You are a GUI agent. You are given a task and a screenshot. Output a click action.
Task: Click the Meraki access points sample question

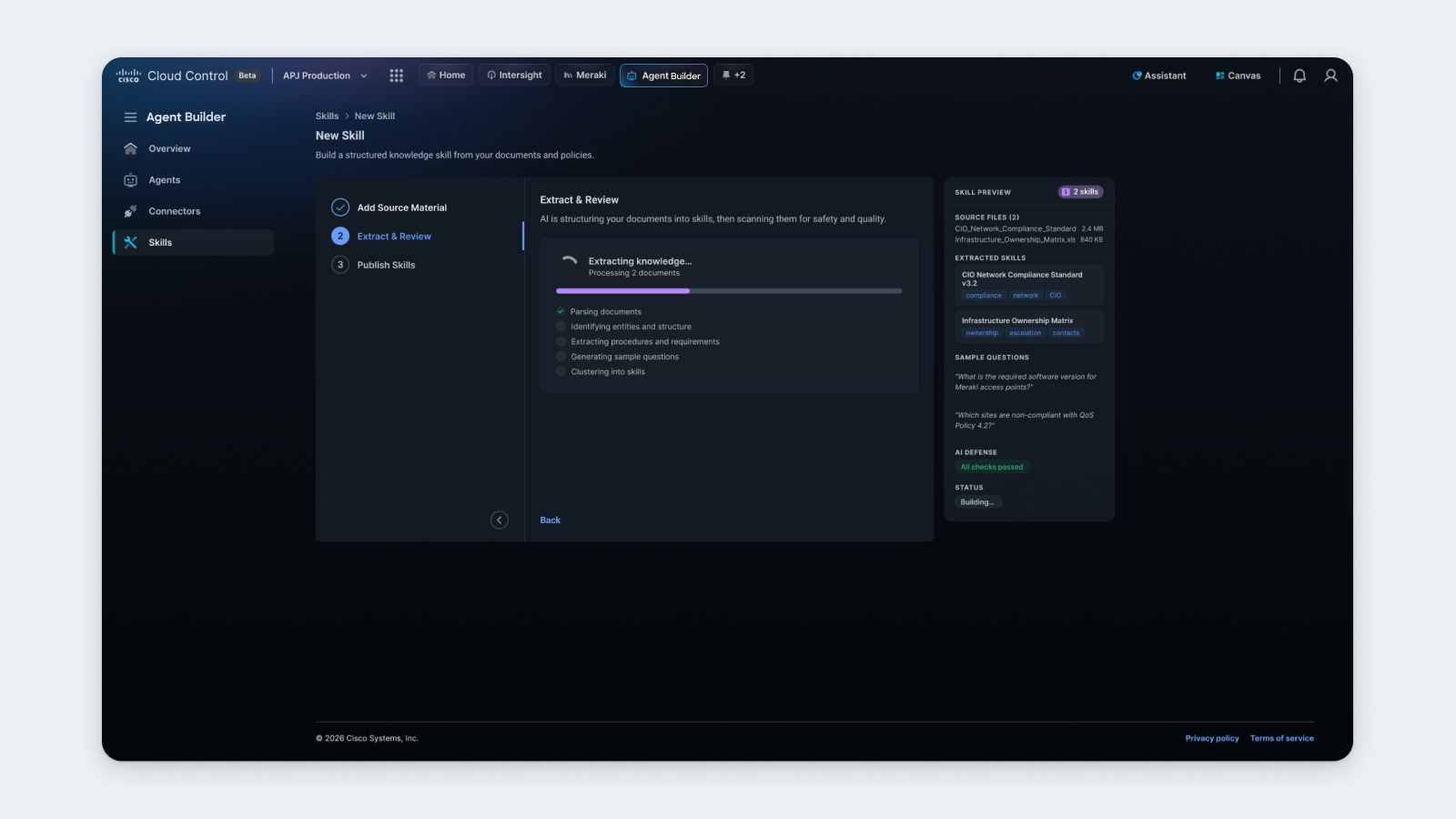(1026, 381)
